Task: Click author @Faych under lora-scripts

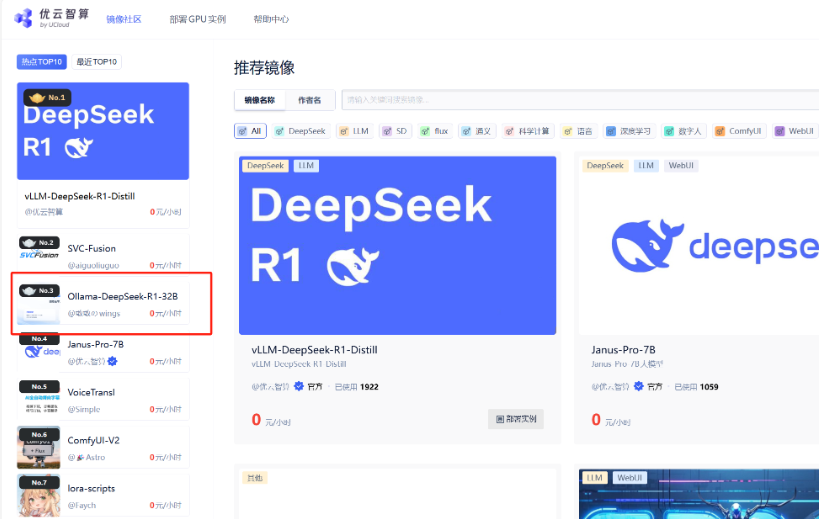Action: coord(82,505)
